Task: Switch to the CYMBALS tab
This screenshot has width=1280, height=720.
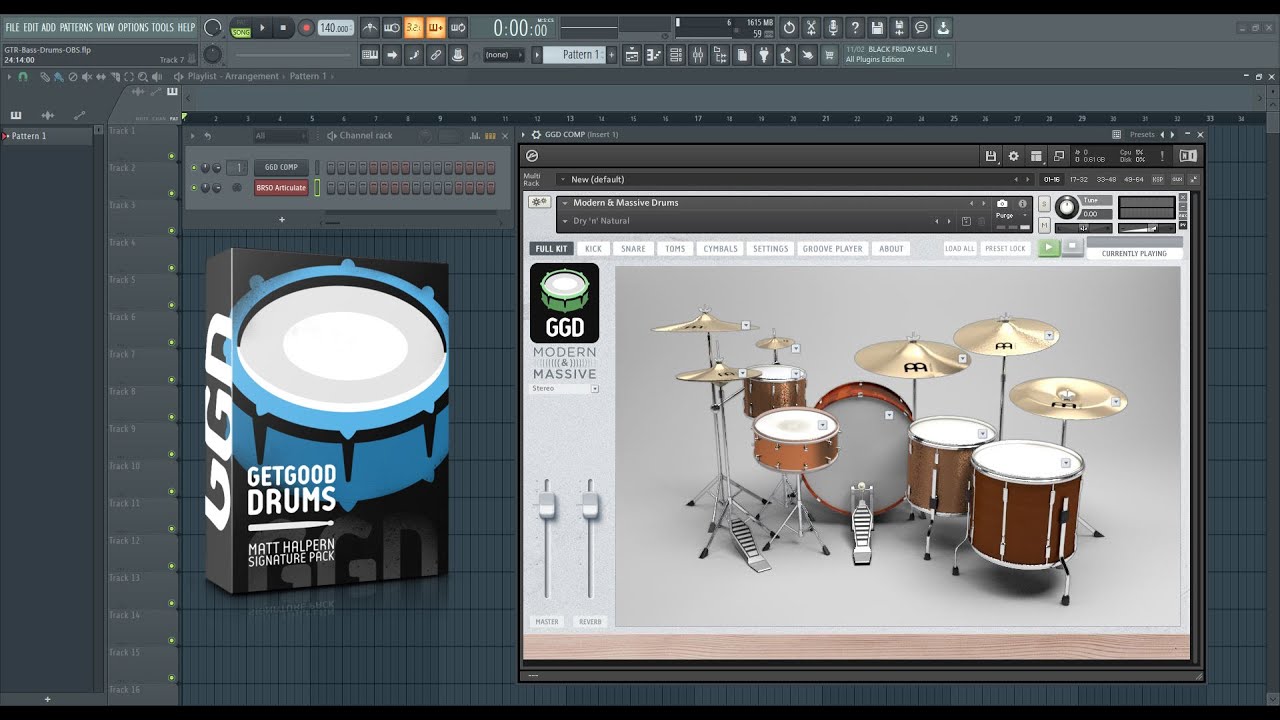Action: (x=720, y=249)
